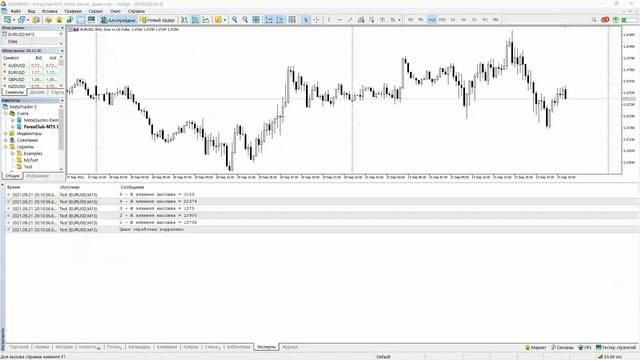Open Сигналы at bottom right
640x360 pixels.
click(x=562, y=347)
